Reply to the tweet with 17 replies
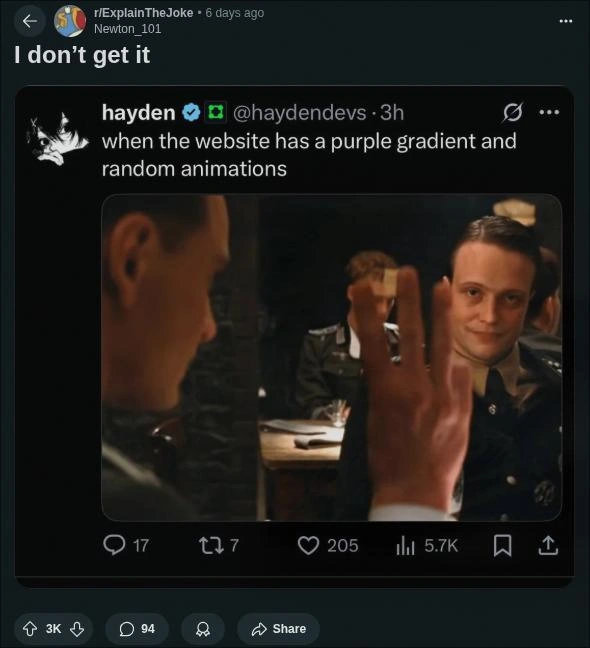 126,545
